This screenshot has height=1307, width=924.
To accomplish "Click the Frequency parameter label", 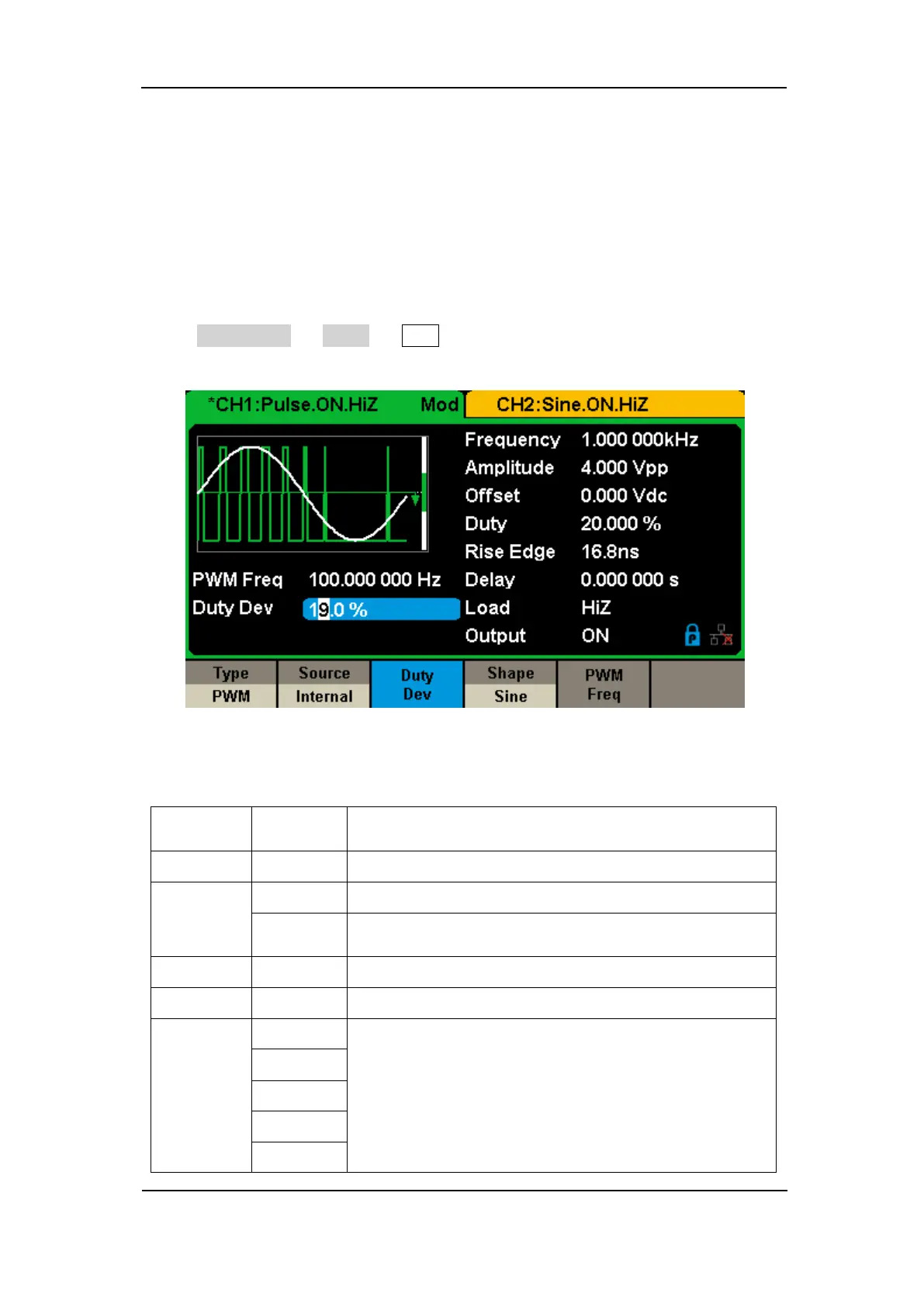I will [x=512, y=440].
